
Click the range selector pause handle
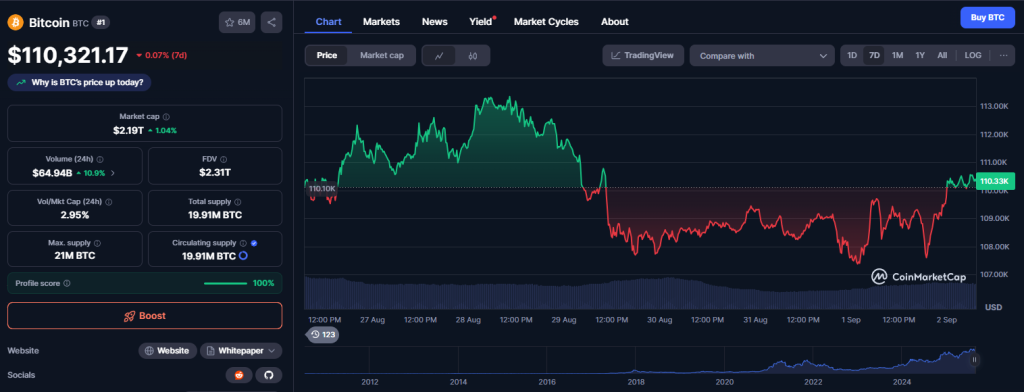pos(974,360)
